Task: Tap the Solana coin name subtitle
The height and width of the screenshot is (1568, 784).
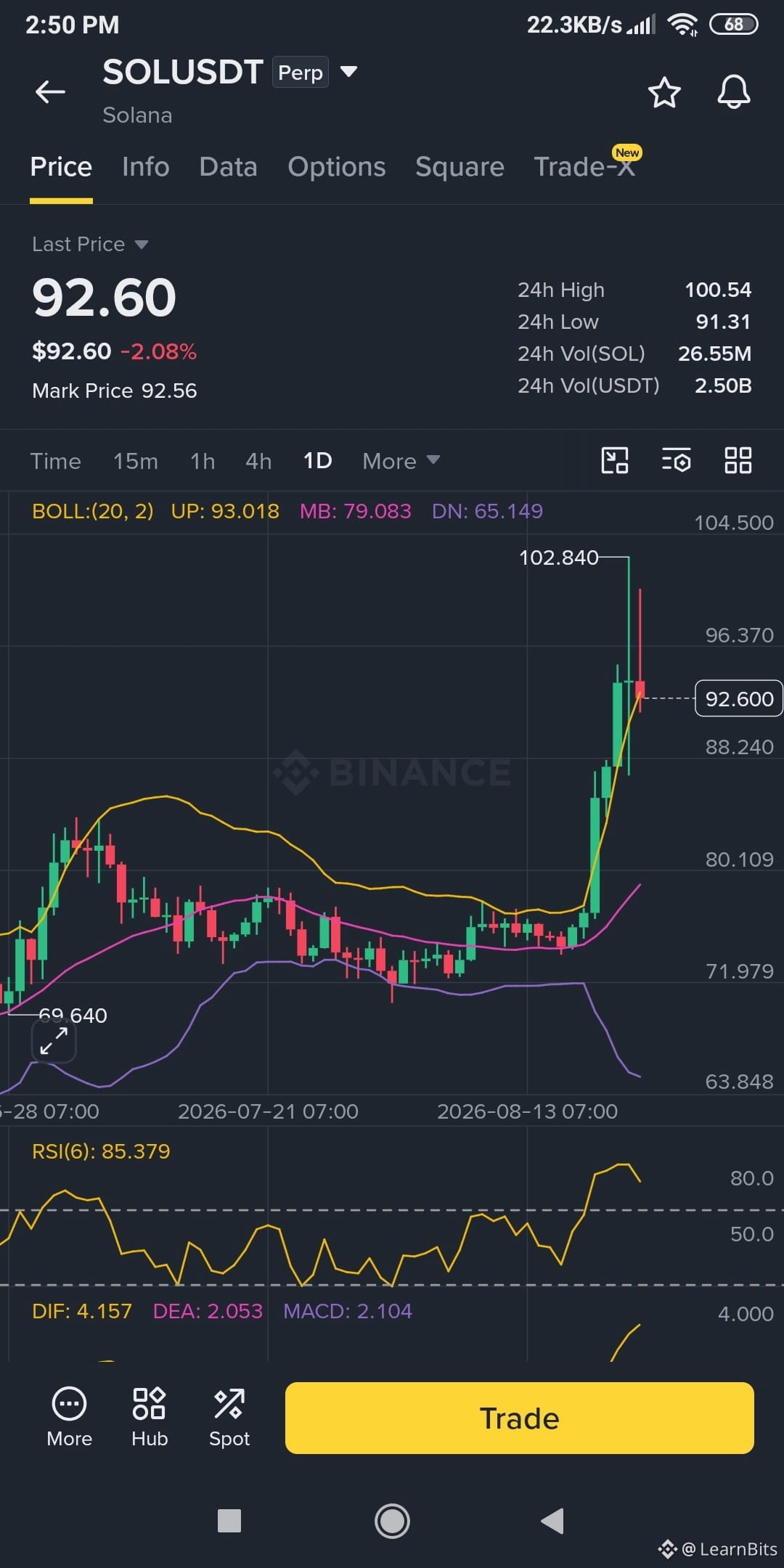Action: (x=137, y=115)
